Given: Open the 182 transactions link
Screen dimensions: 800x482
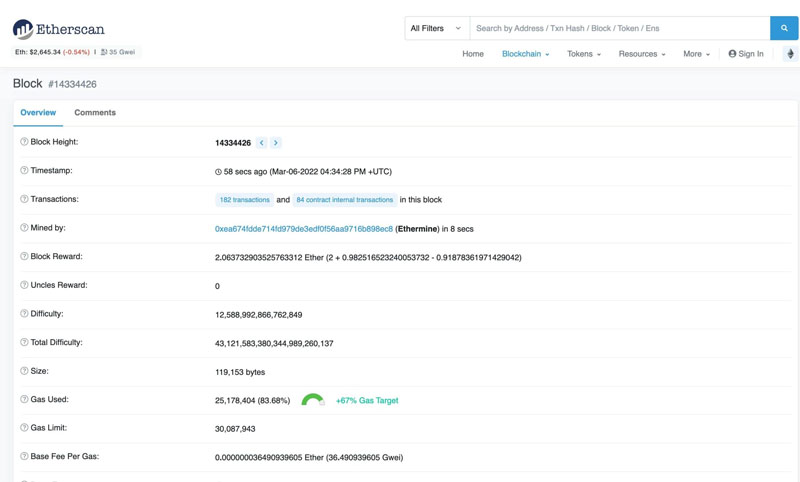Looking at the screenshot, I should (244, 200).
